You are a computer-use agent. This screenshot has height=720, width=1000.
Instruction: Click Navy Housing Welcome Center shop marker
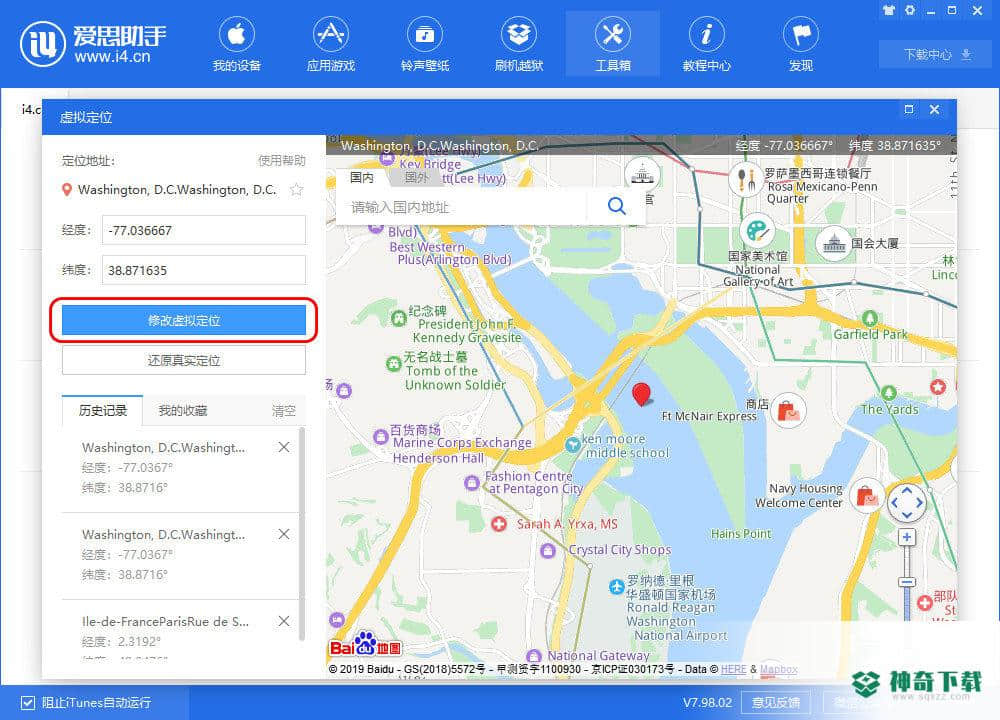click(867, 495)
